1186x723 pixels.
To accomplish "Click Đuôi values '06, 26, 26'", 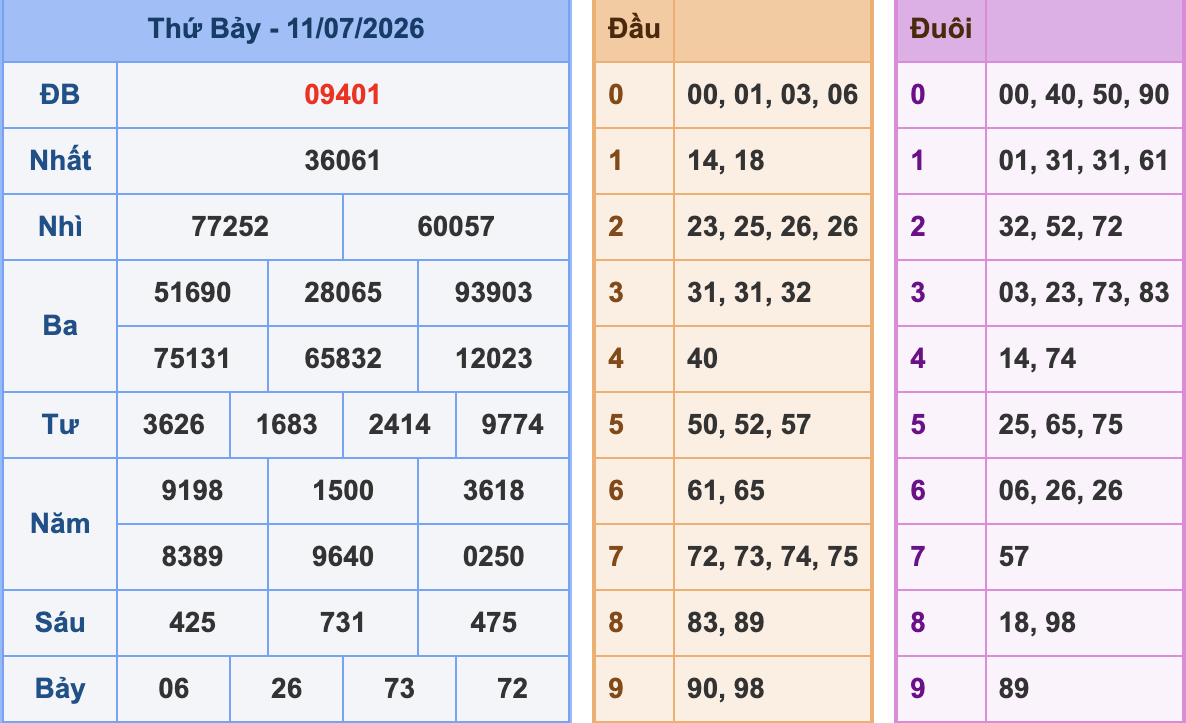I will pyautogui.click(x=1060, y=490).
